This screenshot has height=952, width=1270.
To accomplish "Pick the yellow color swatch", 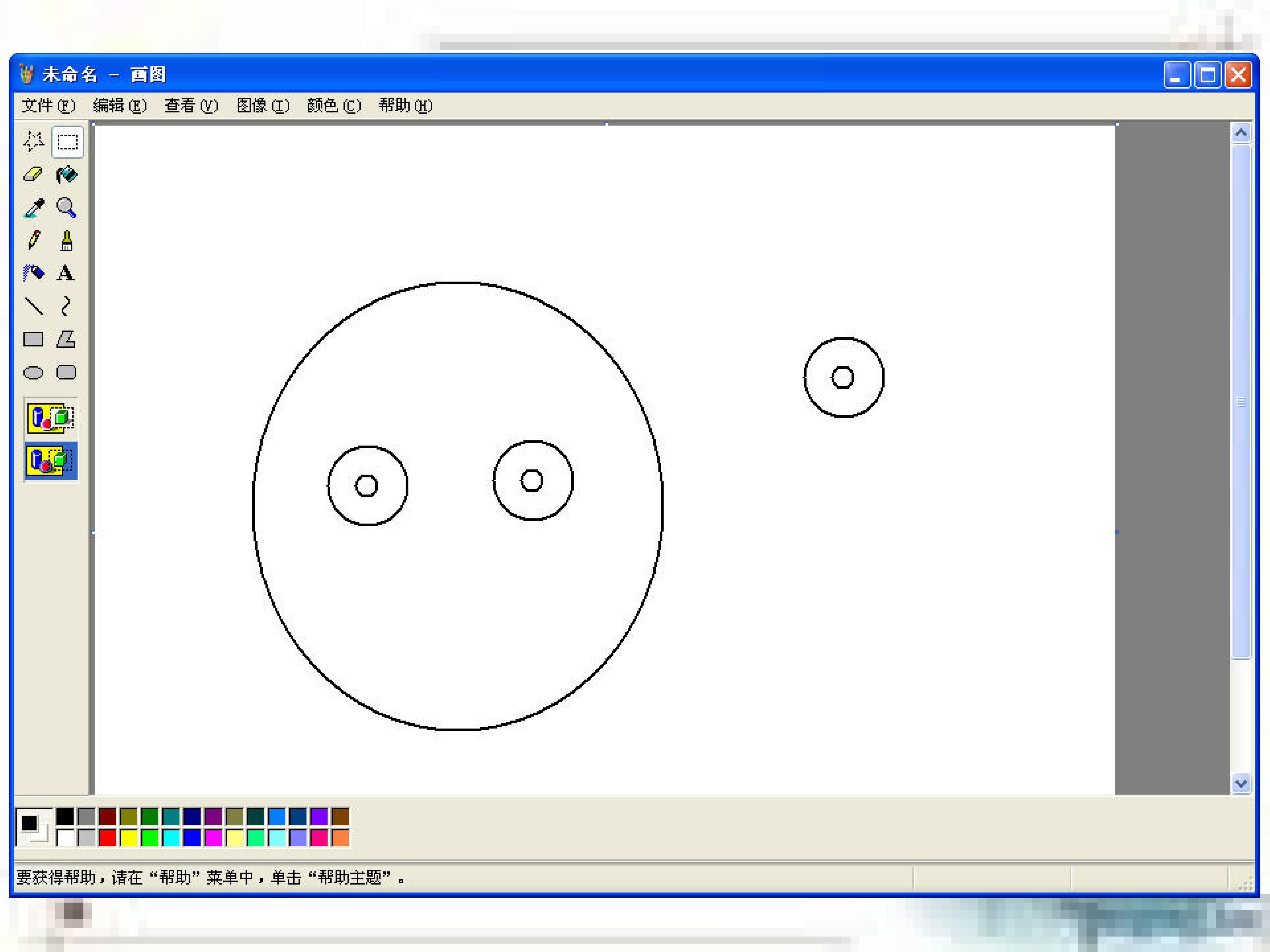I will point(129,838).
